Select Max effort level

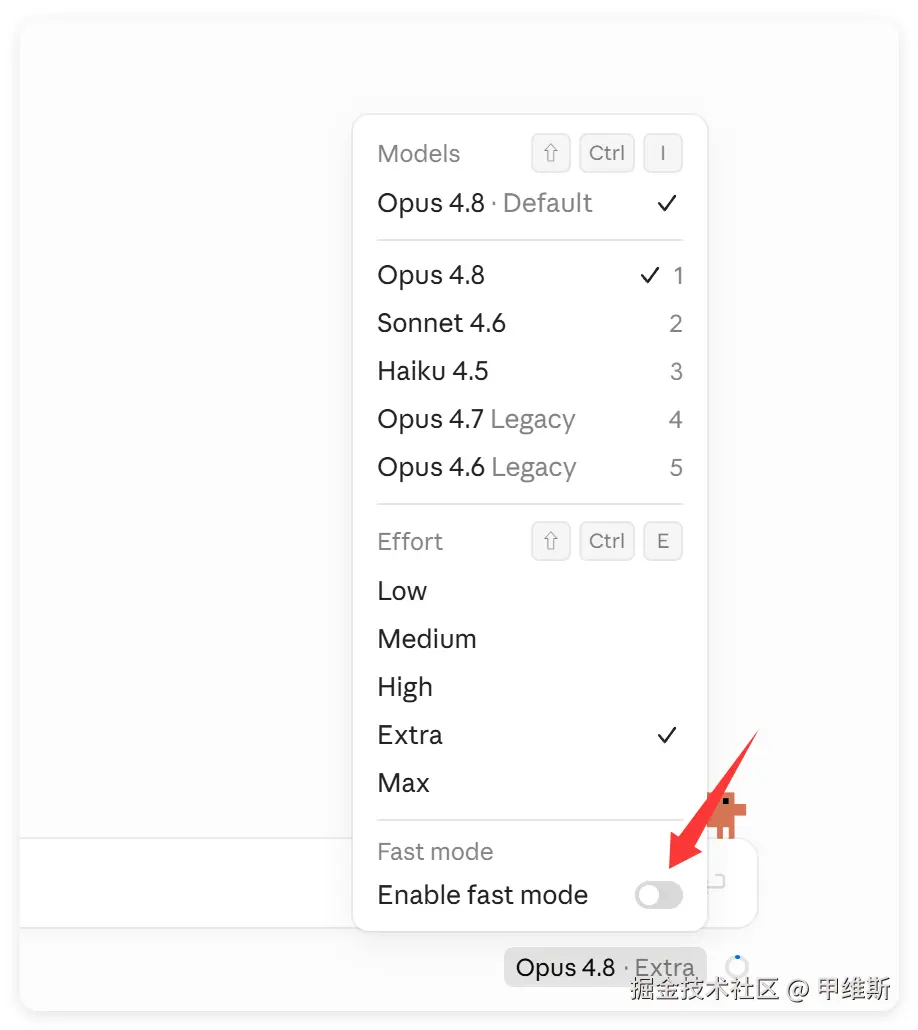click(x=530, y=783)
